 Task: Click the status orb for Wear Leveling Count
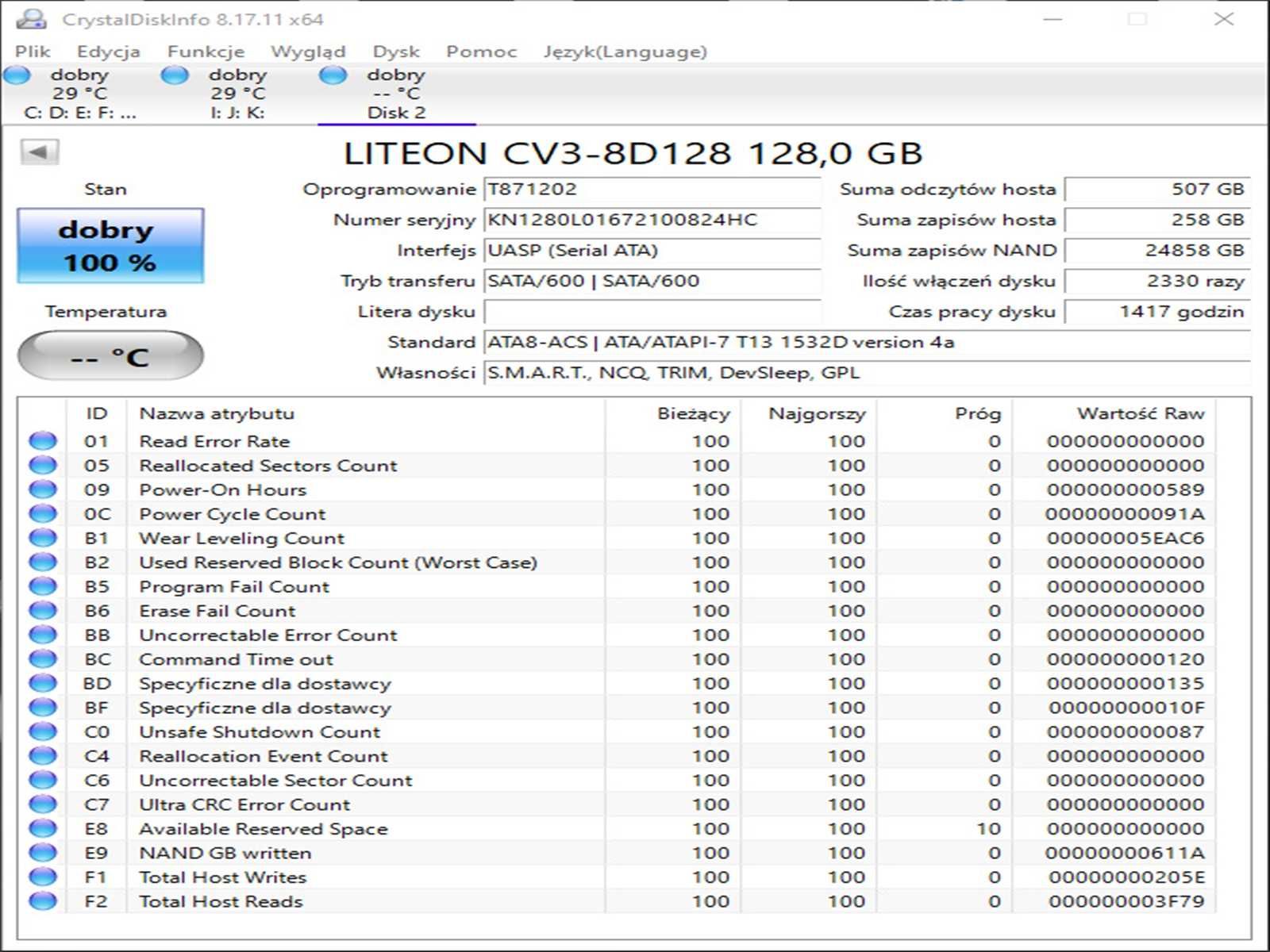[x=43, y=537]
